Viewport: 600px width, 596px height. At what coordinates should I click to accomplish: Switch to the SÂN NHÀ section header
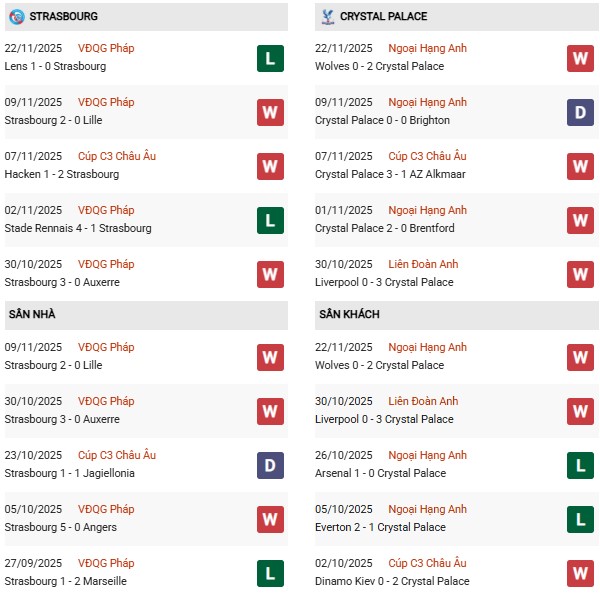click(x=32, y=315)
